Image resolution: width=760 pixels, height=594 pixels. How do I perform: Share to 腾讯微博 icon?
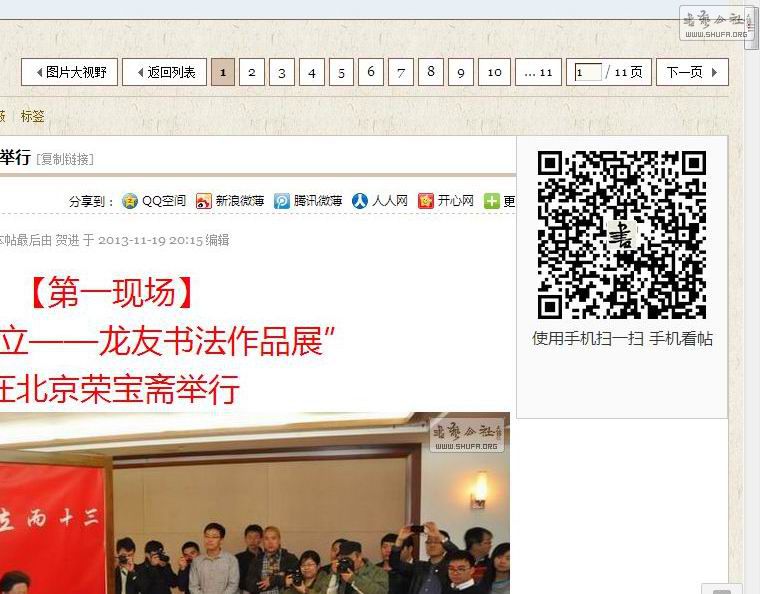[282, 201]
